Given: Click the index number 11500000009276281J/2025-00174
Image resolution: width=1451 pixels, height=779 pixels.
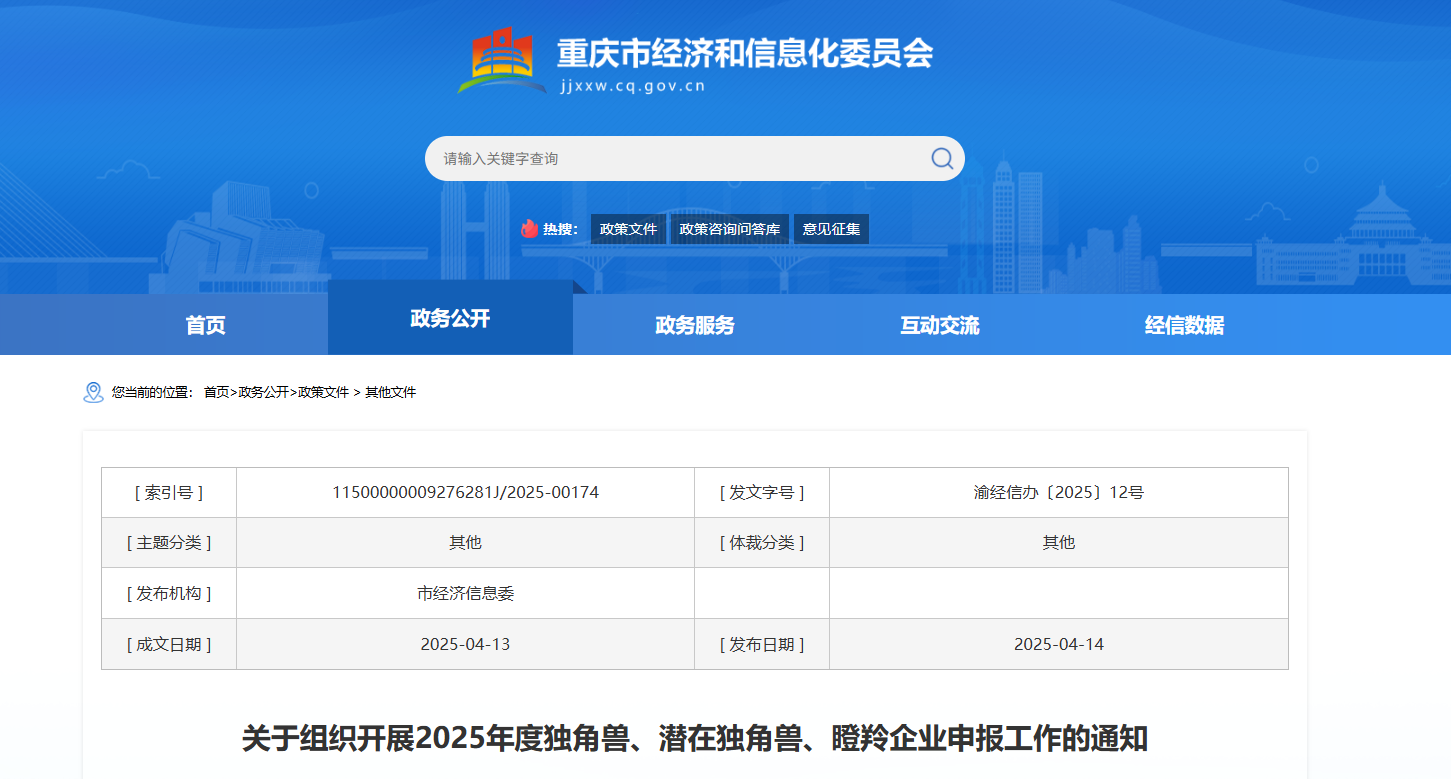Looking at the screenshot, I should [465, 492].
